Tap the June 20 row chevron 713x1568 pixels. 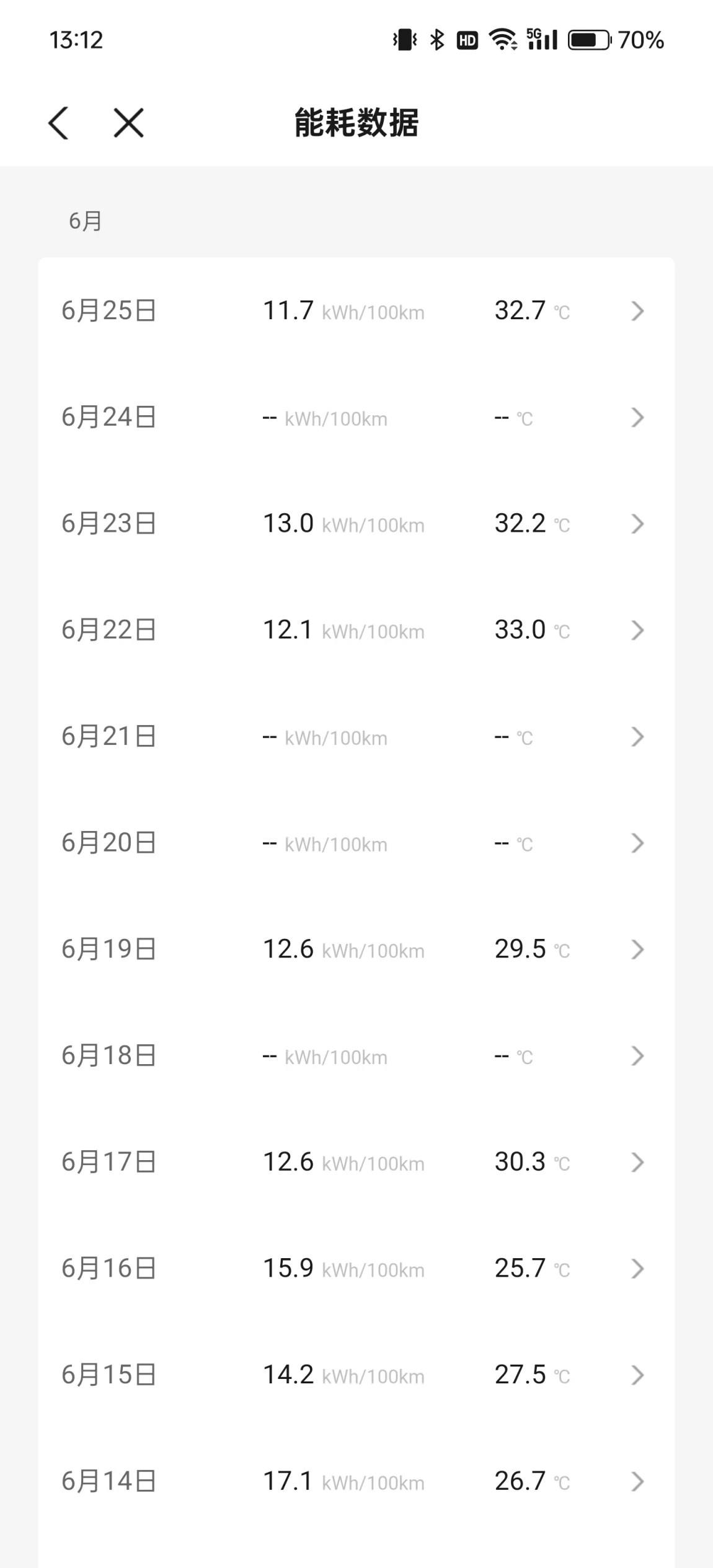(x=637, y=843)
